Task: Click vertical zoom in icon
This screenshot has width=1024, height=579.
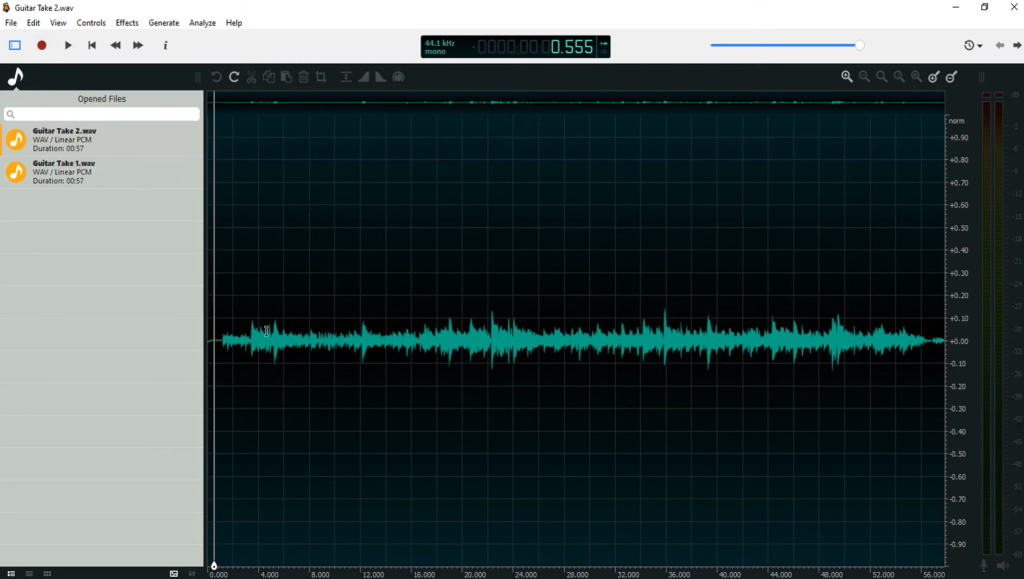Action: click(x=934, y=77)
